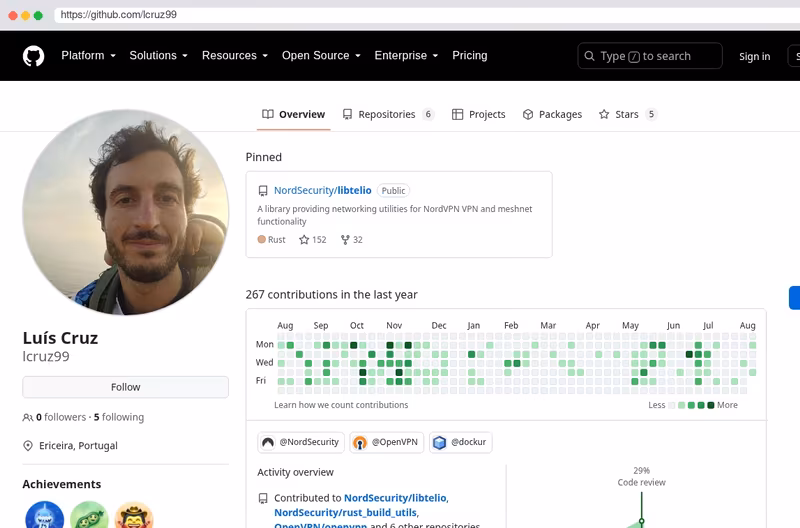Open @dockur organization chip

click(x=461, y=442)
